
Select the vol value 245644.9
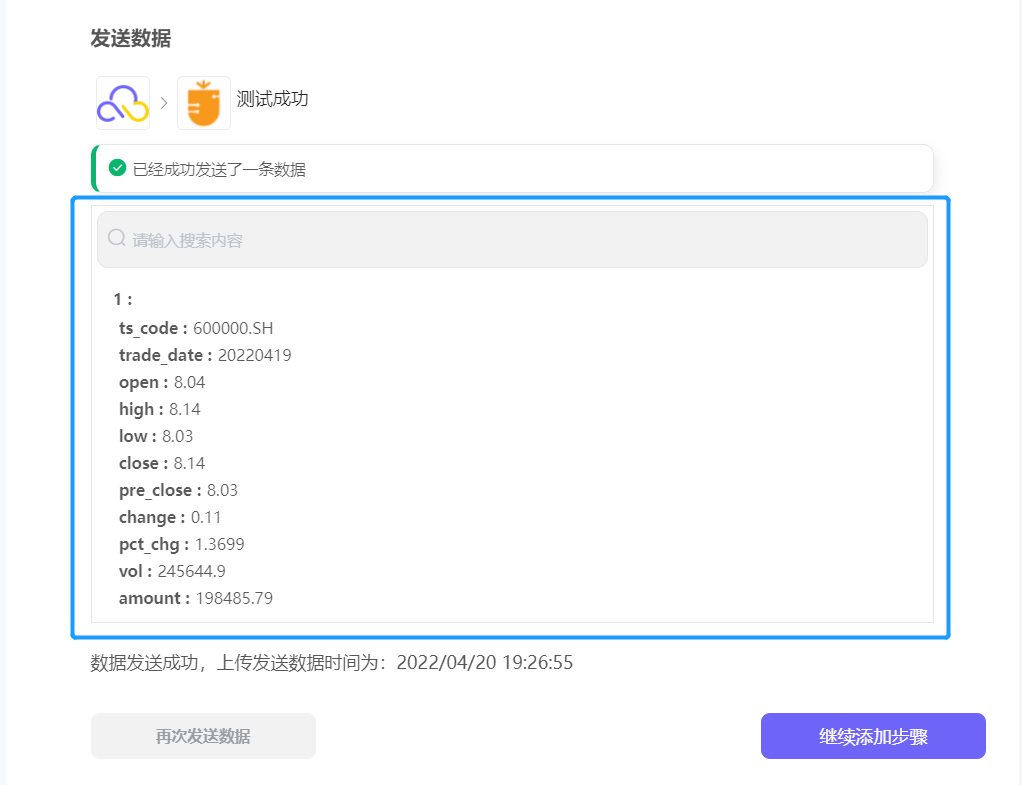192,572
